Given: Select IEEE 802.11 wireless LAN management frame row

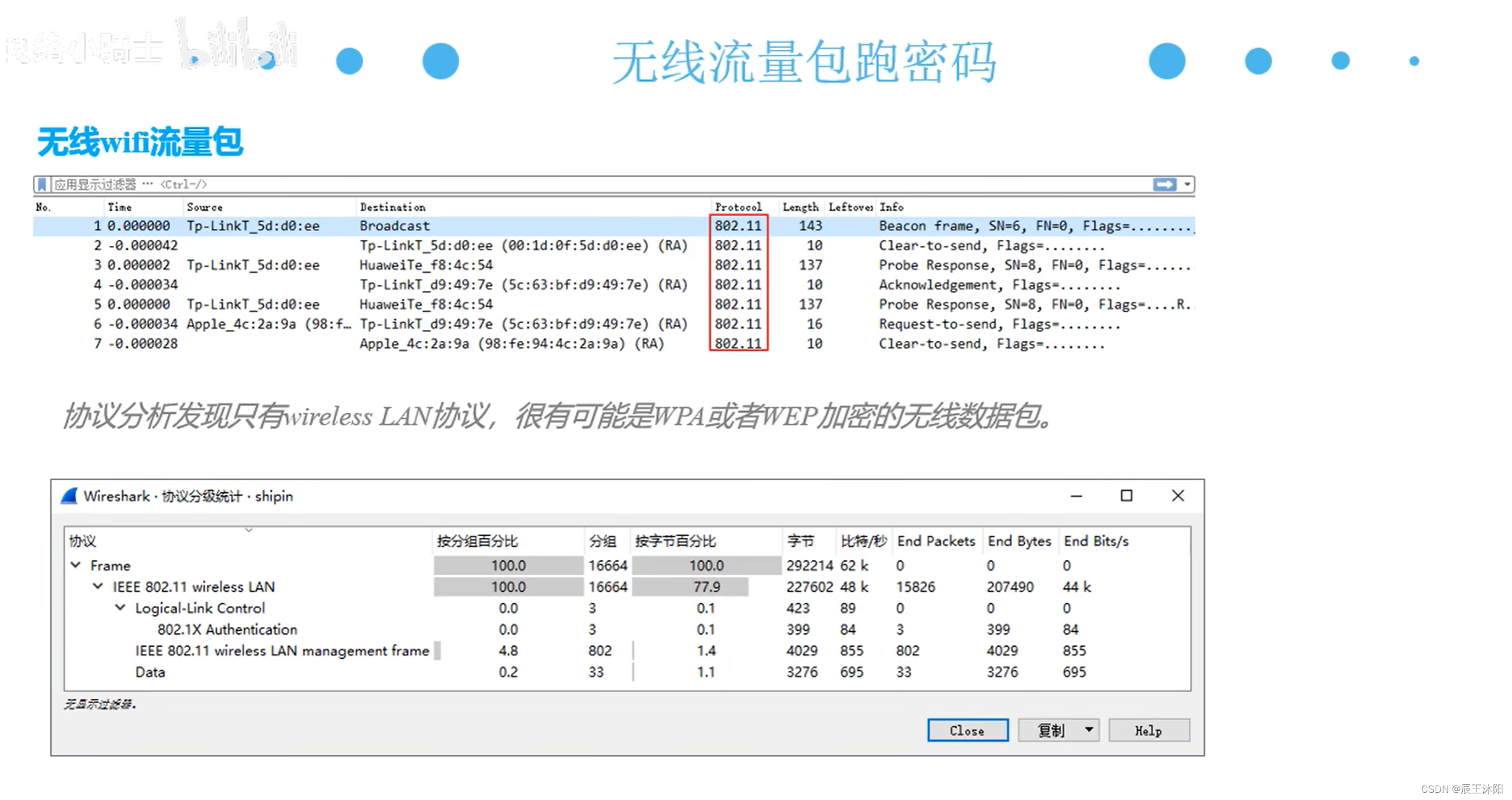Looking at the screenshot, I should point(627,651).
